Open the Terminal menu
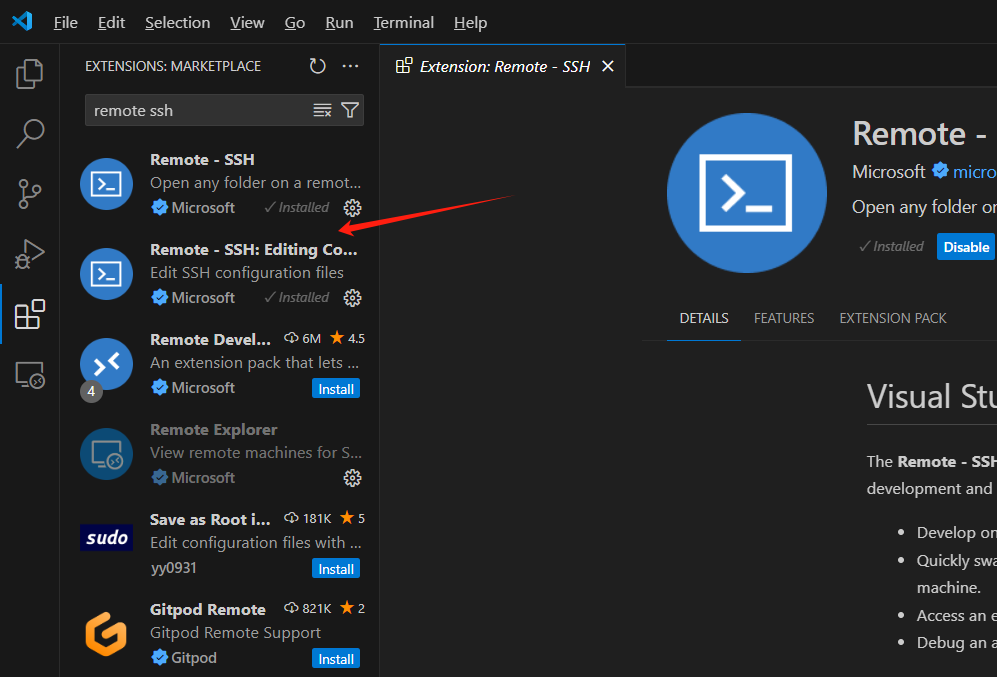 [404, 22]
